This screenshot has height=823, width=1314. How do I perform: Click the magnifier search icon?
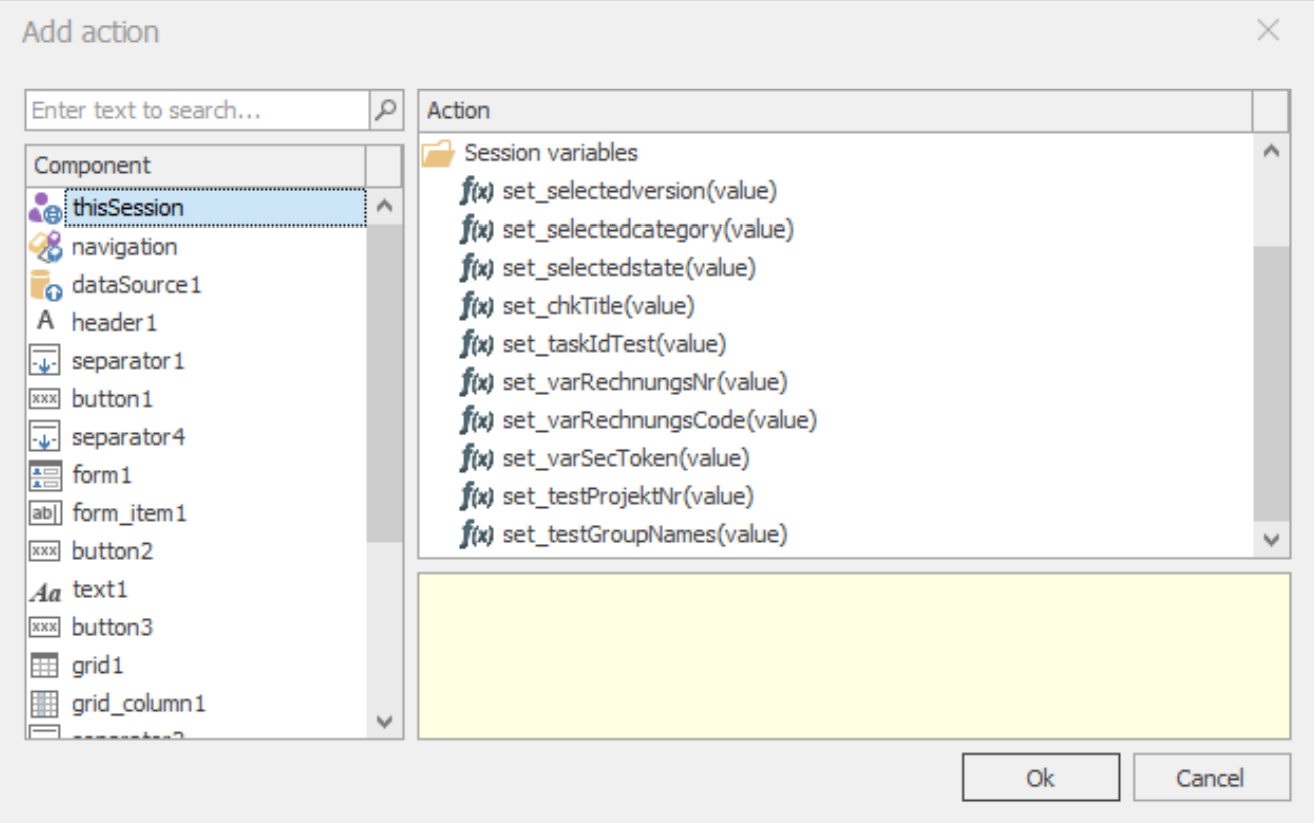[385, 110]
